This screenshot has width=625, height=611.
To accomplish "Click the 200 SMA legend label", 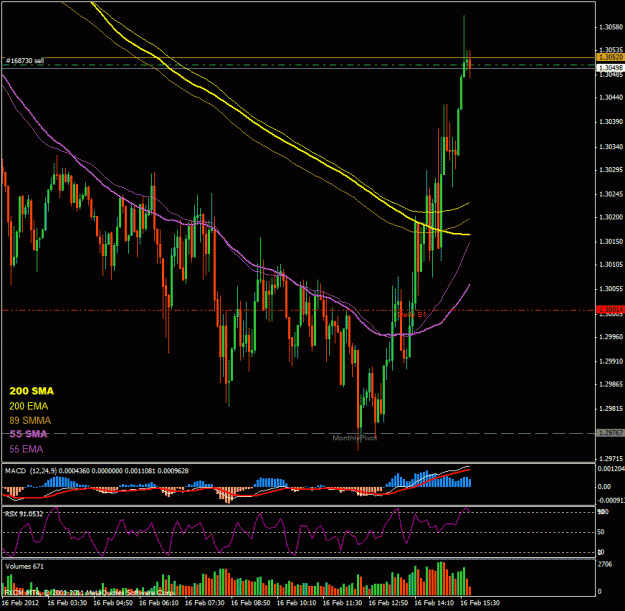I will tap(31, 391).
